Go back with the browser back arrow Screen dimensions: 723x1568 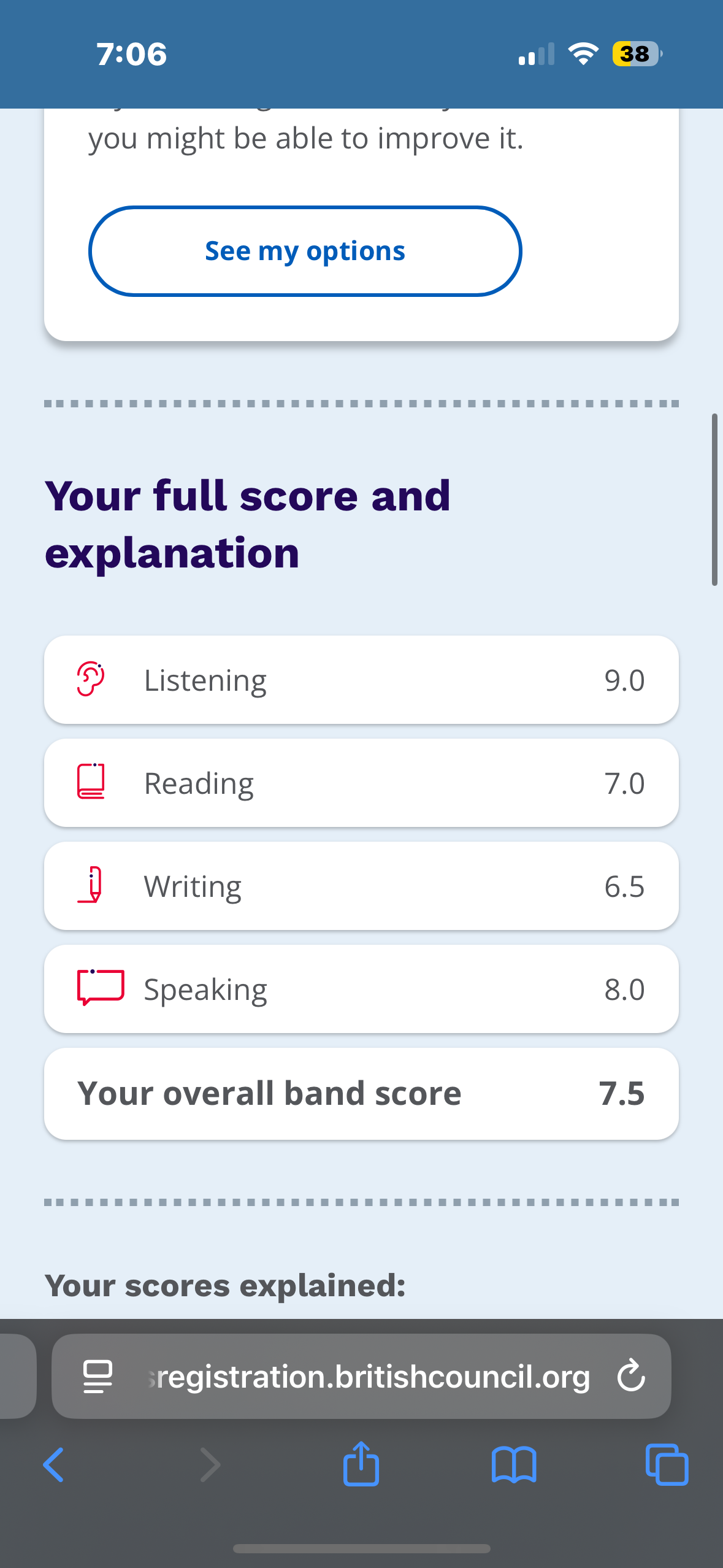pos(53,1465)
